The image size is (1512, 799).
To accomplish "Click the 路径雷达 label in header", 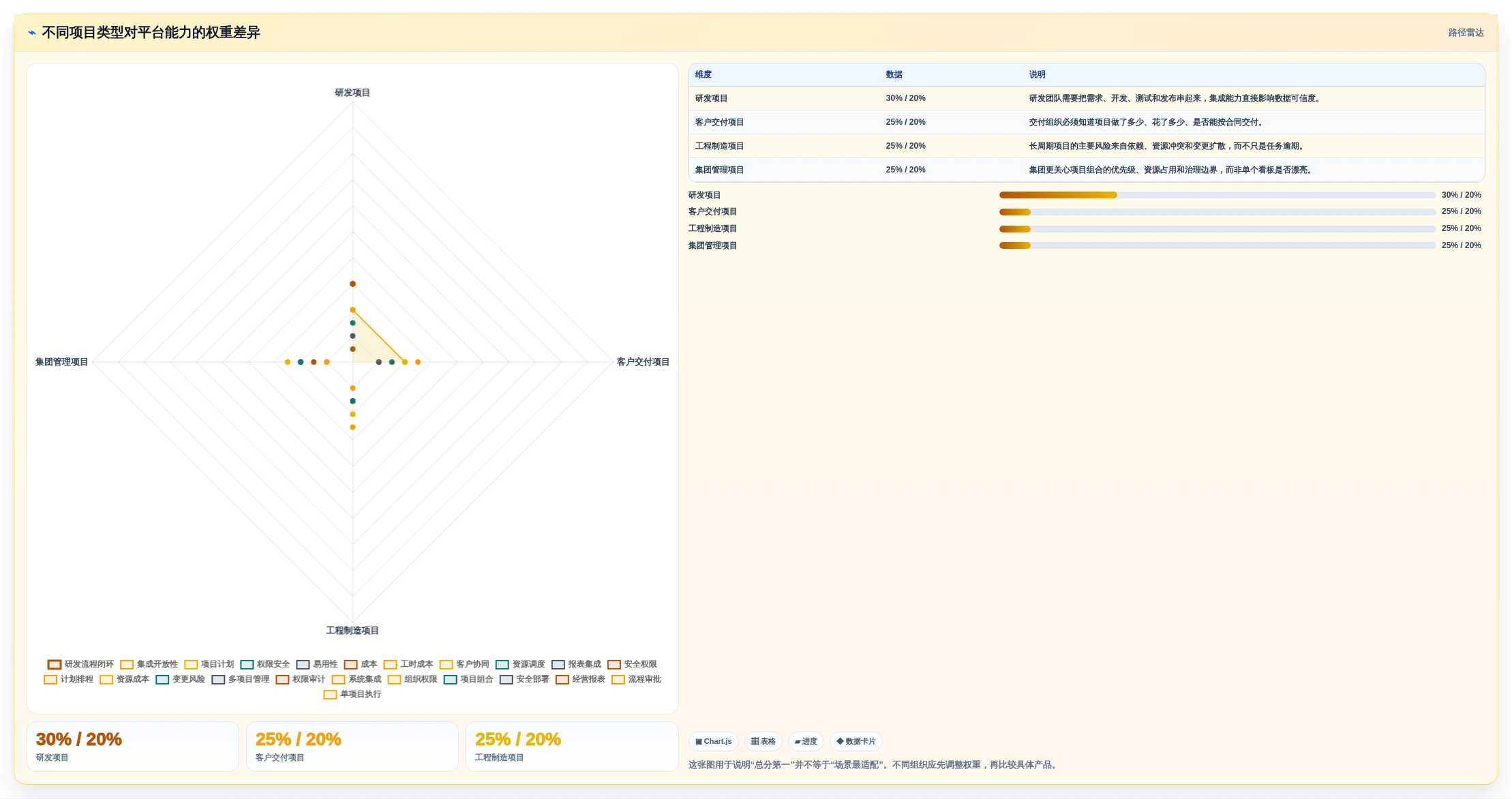I will 1466,33.
